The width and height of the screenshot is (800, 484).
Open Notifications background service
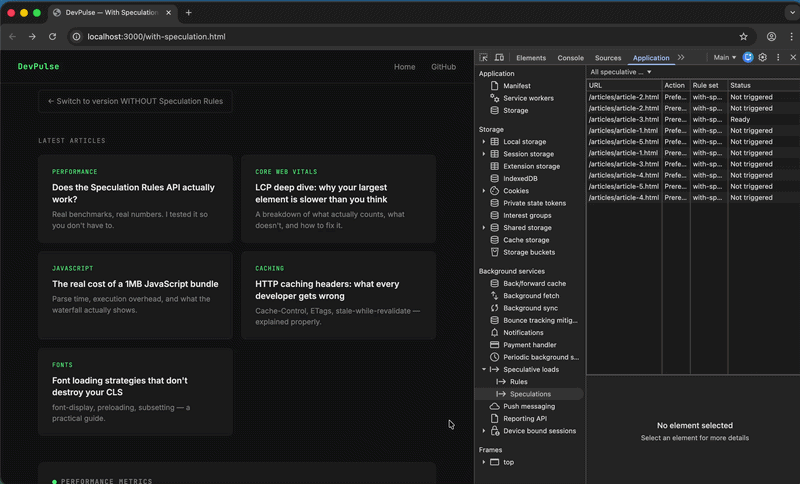pyautogui.click(x=523, y=333)
